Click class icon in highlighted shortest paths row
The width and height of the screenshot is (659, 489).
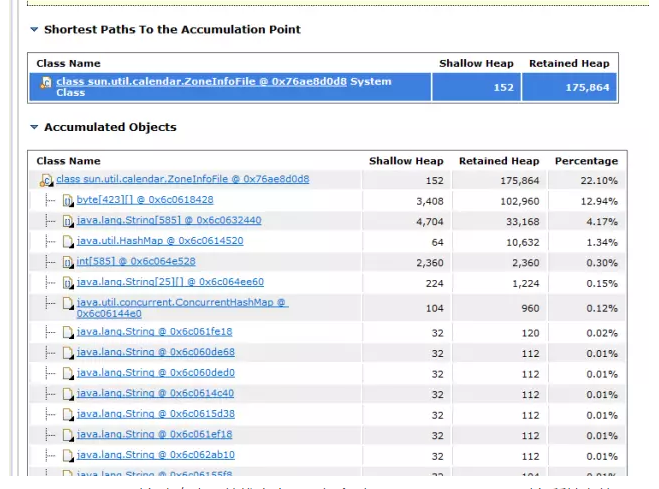coord(46,82)
